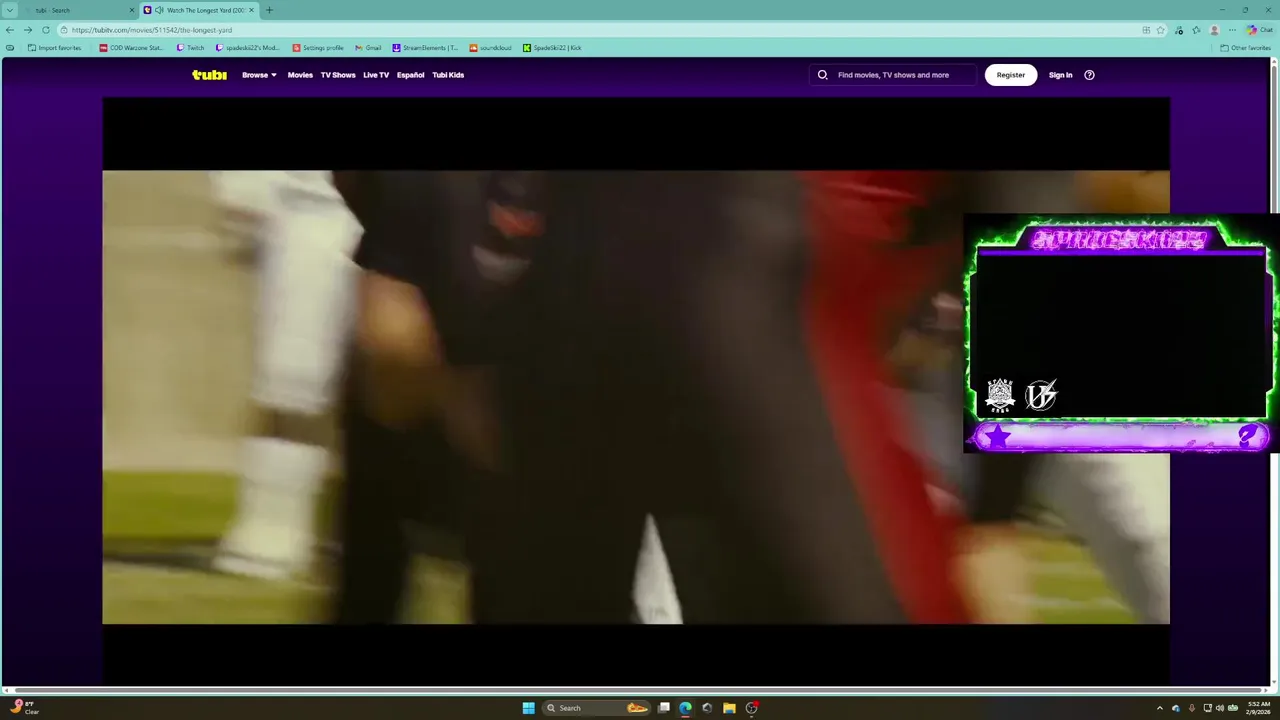
Task: Open the 'spadeskii22's Mod...' bookmark
Action: point(247,48)
